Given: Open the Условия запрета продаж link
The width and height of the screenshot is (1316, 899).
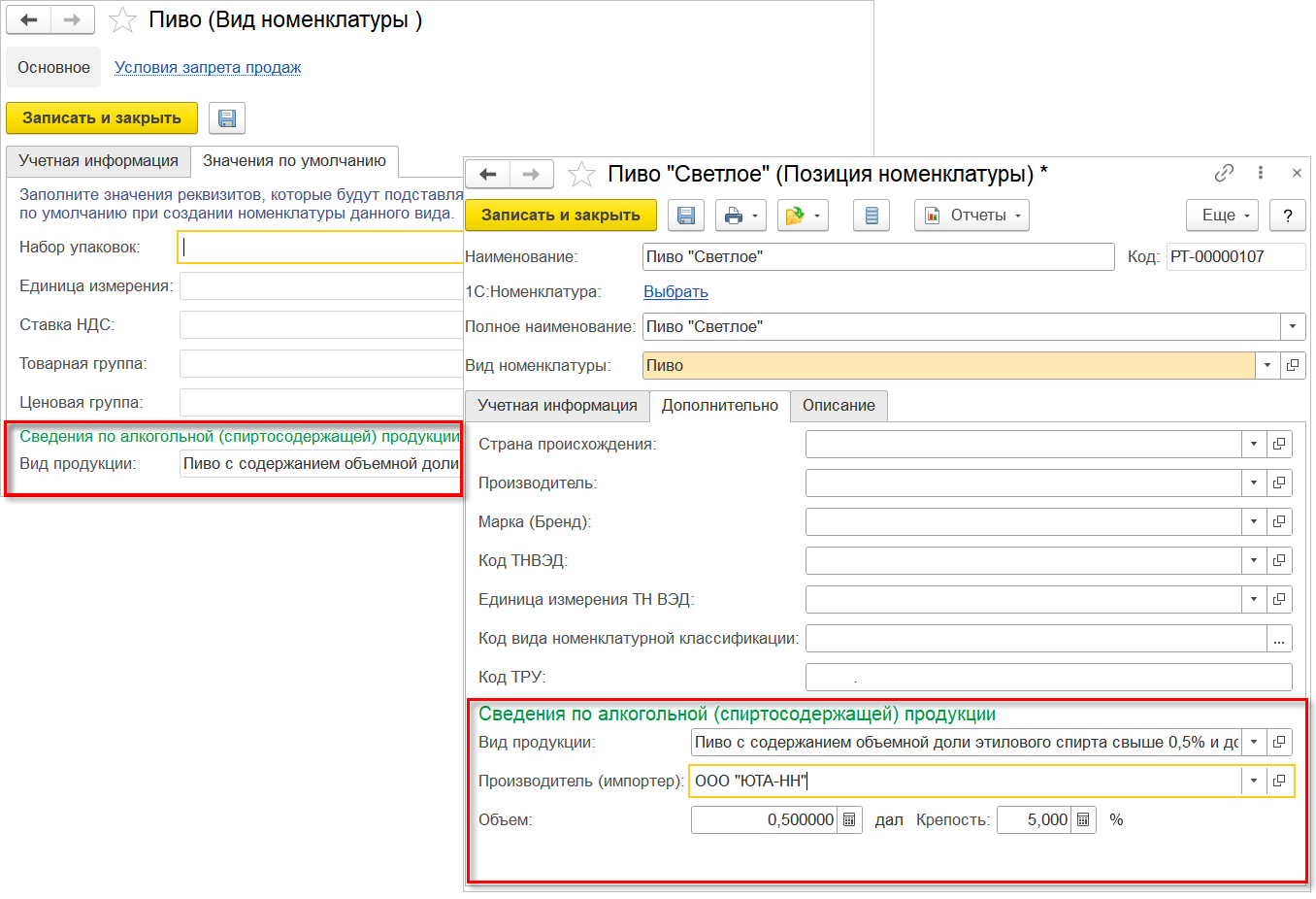Looking at the screenshot, I should [208, 68].
